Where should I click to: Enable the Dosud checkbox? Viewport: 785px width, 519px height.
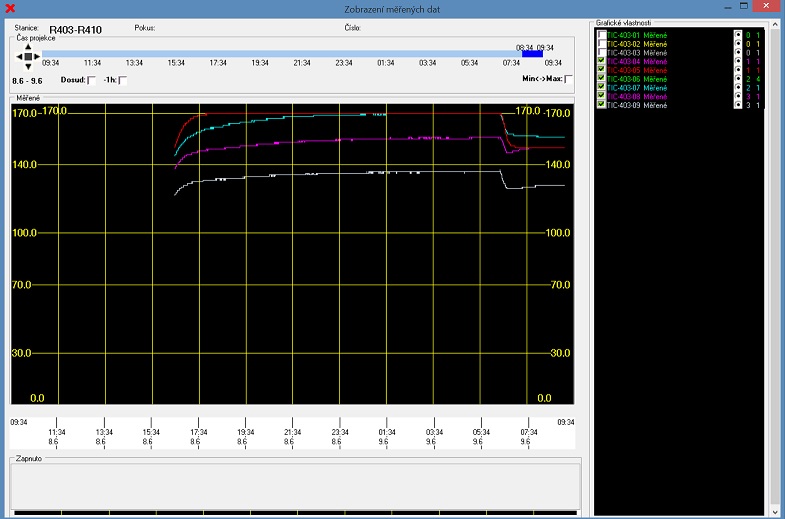[92, 80]
